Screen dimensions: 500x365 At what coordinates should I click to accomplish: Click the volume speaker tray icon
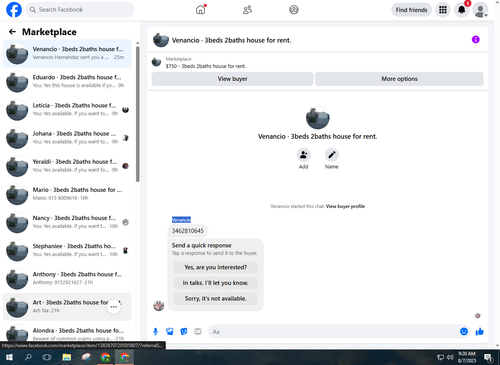(x=450, y=357)
